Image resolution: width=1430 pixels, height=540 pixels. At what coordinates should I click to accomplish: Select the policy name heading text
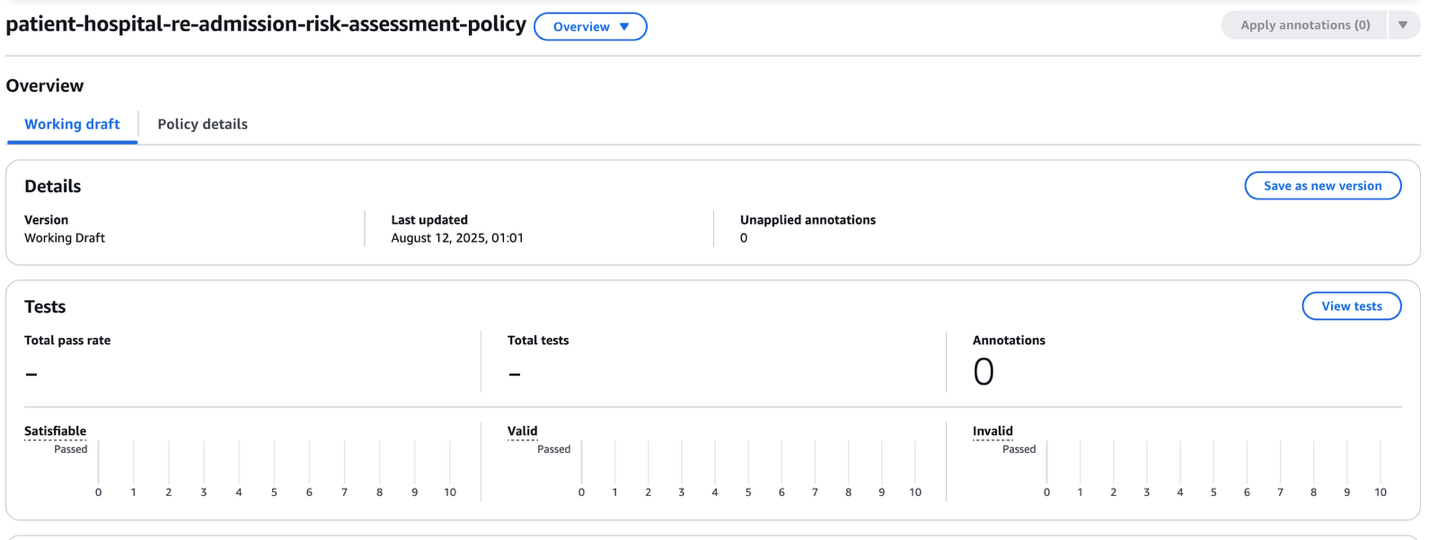(266, 25)
